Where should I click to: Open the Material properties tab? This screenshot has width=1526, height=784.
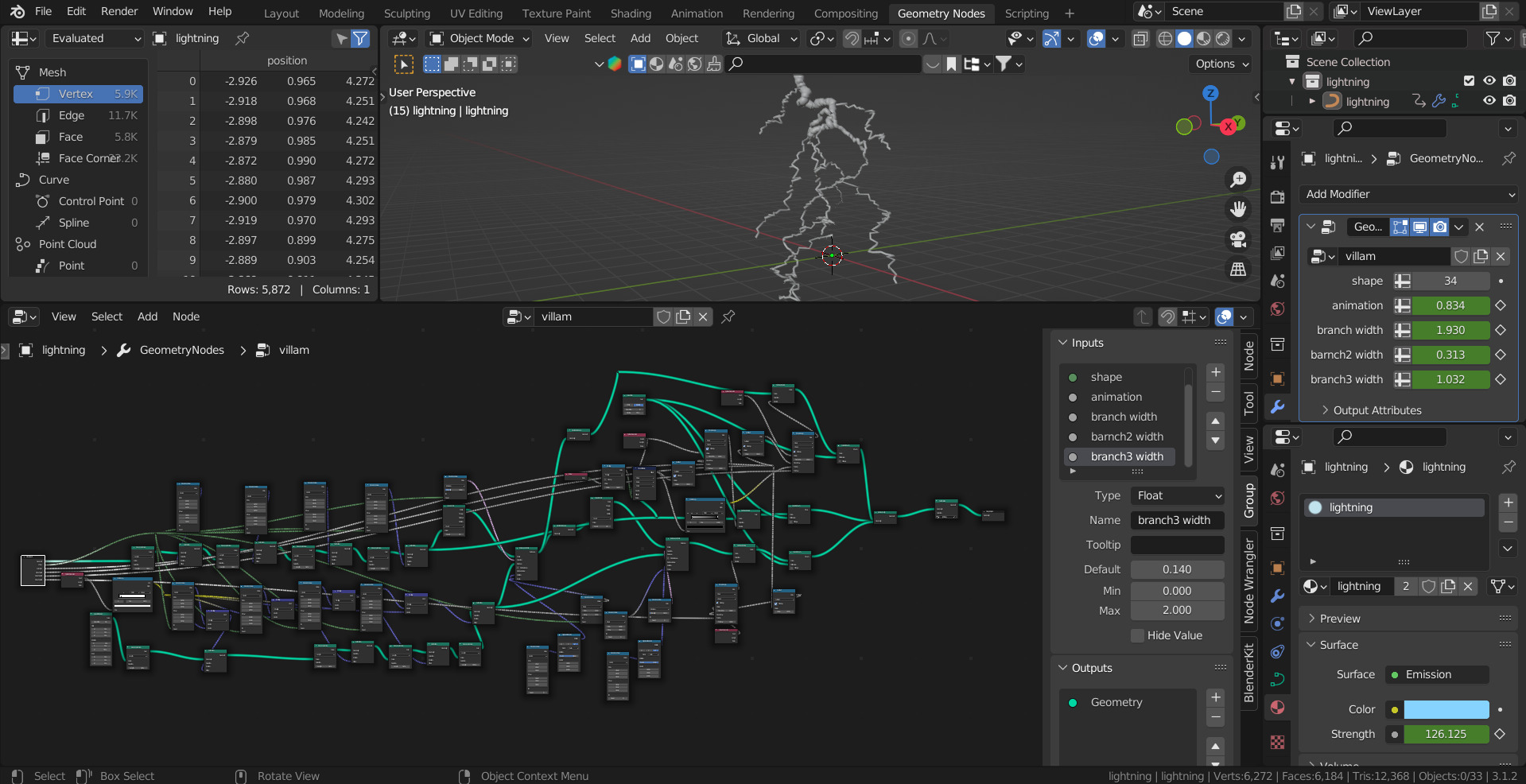[1277, 708]
